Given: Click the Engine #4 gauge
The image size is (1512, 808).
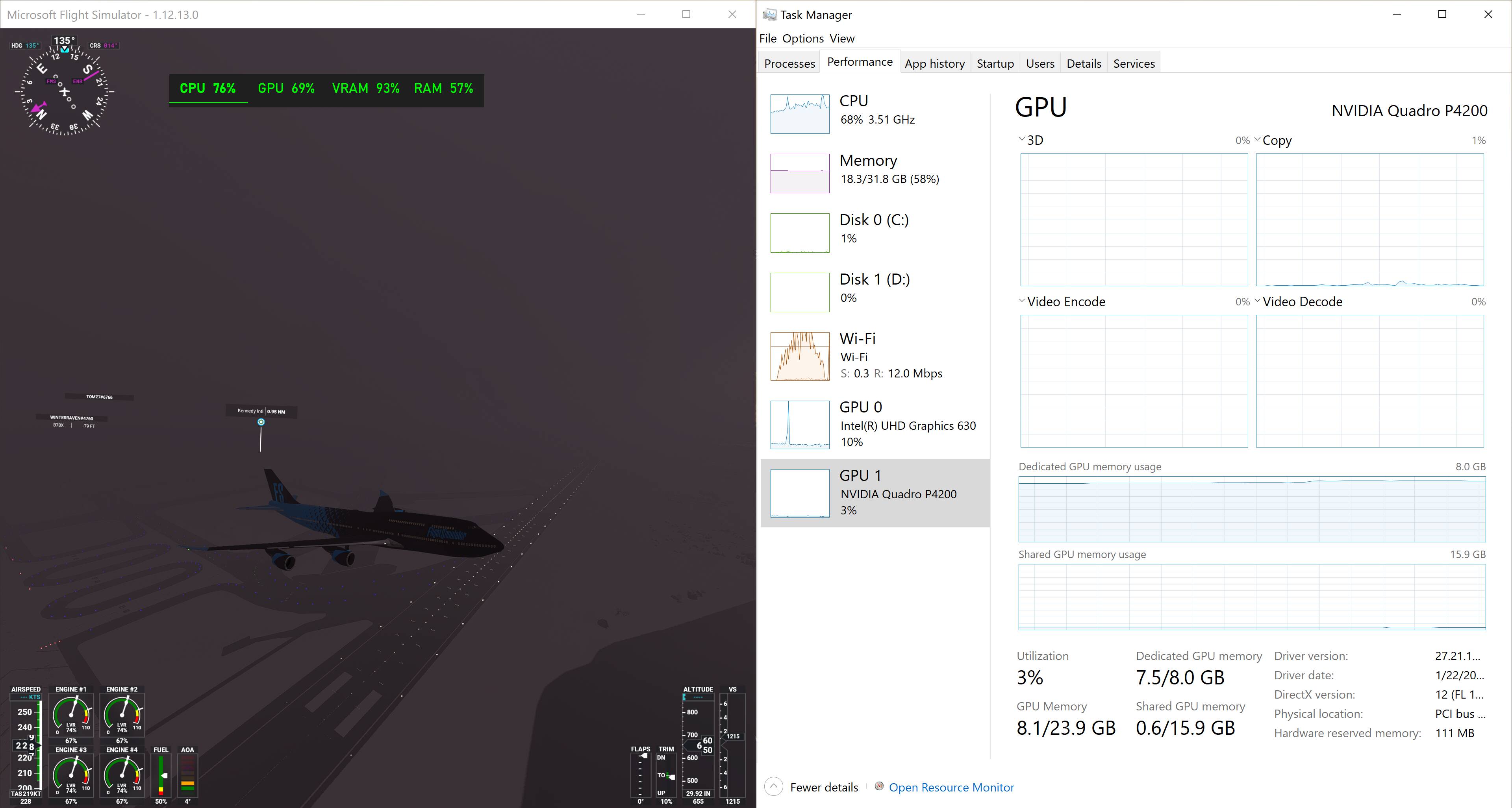Looking at the screenshot, I should (122, 775).
